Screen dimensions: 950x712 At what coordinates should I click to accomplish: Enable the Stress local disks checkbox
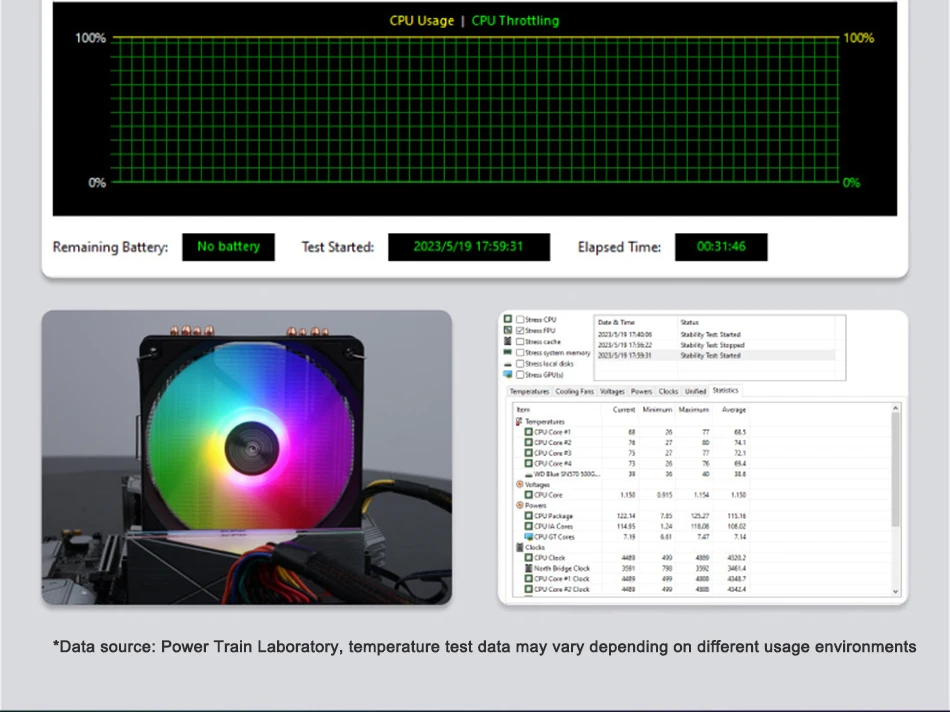click(520, 363)
